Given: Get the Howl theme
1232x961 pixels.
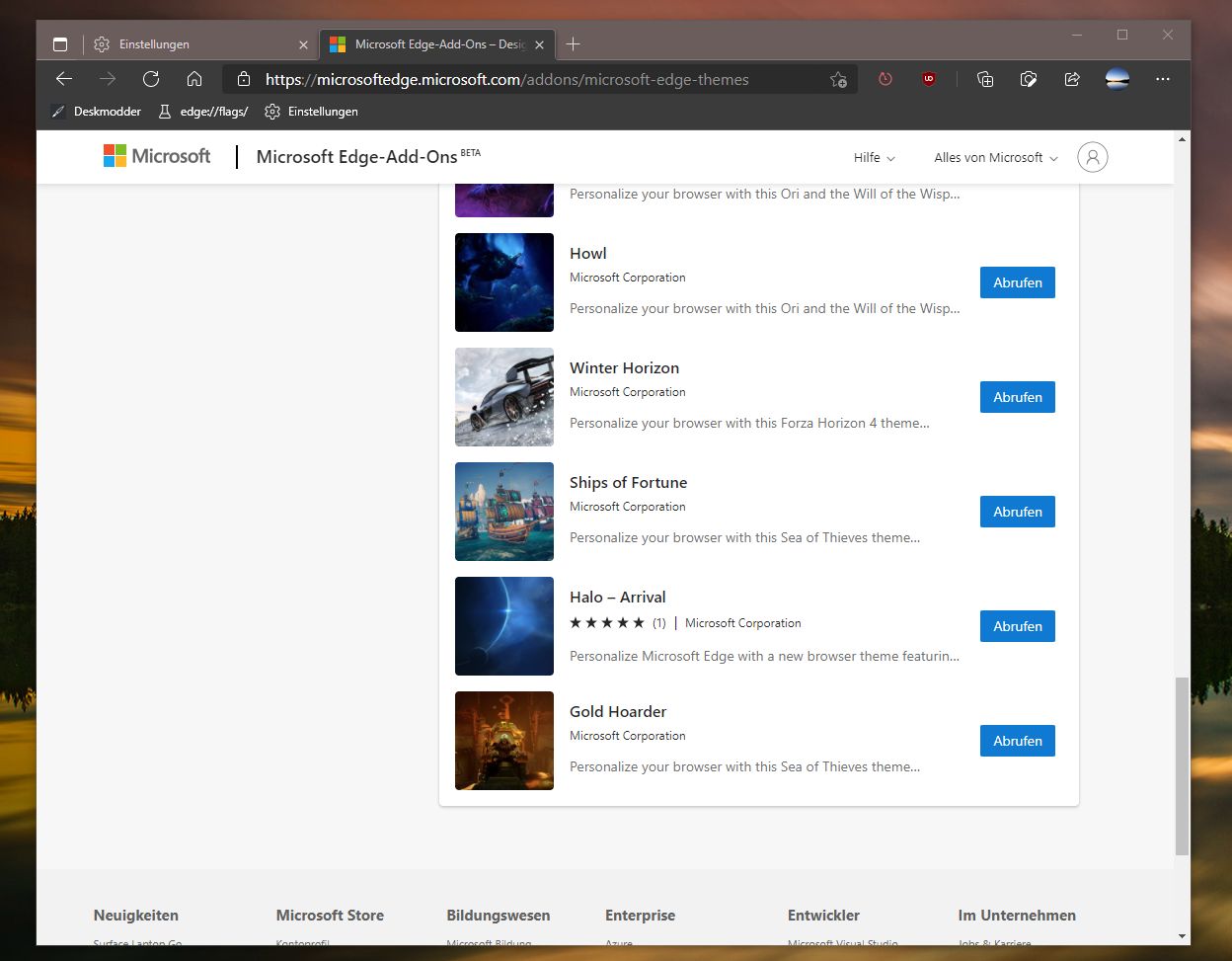Looking at the screenshot, I should (1018, 282).
